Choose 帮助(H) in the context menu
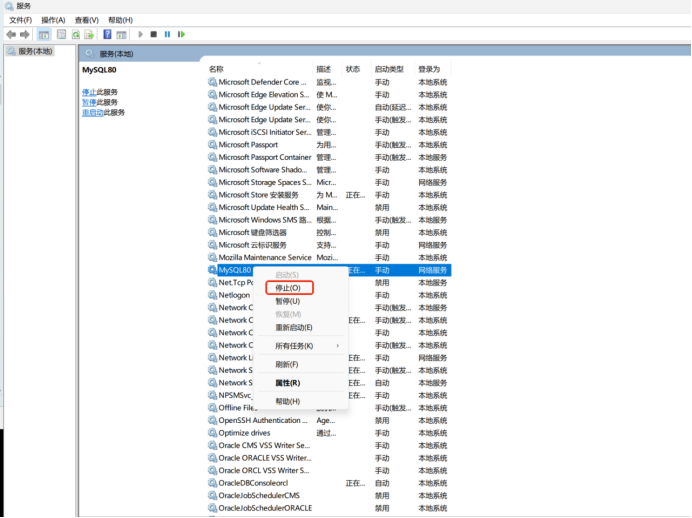The width and height of the screenshot is (692, 518). click(288, 402)
